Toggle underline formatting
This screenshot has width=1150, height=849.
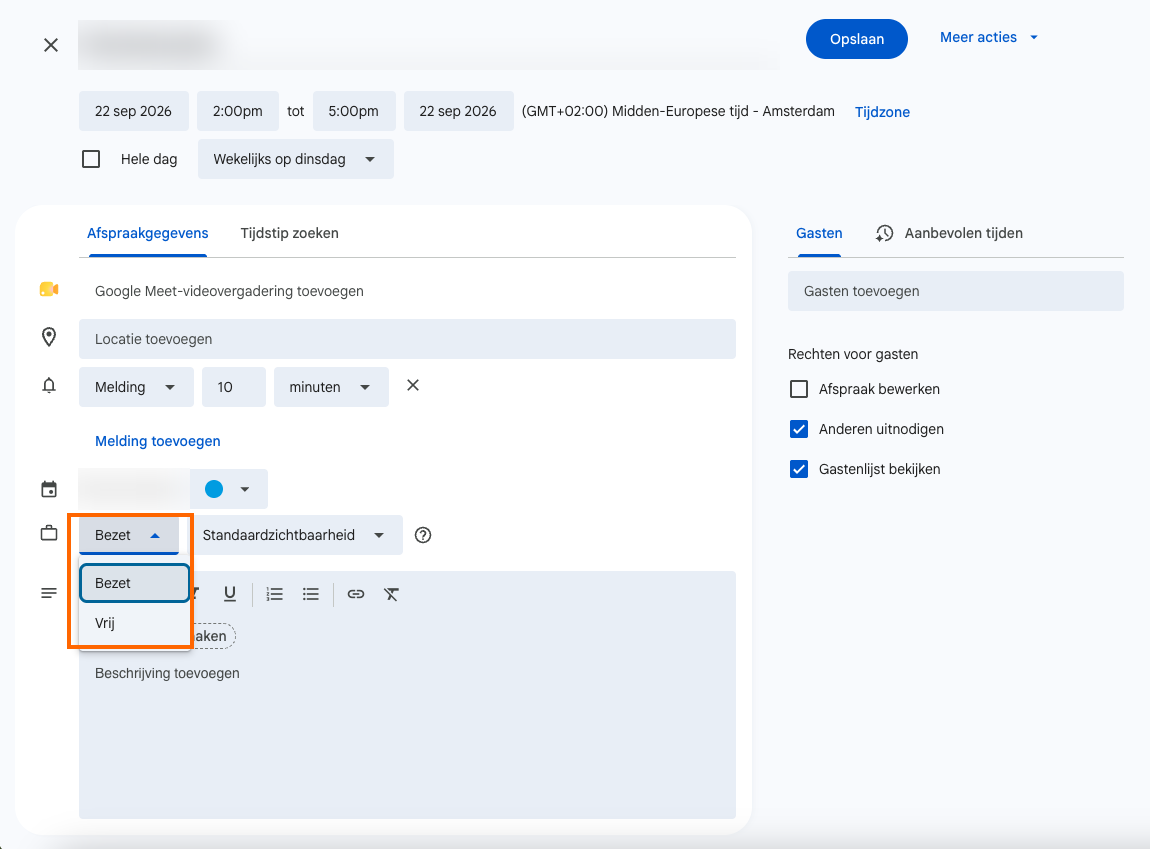pyautogui.click(x=230, y=594)
